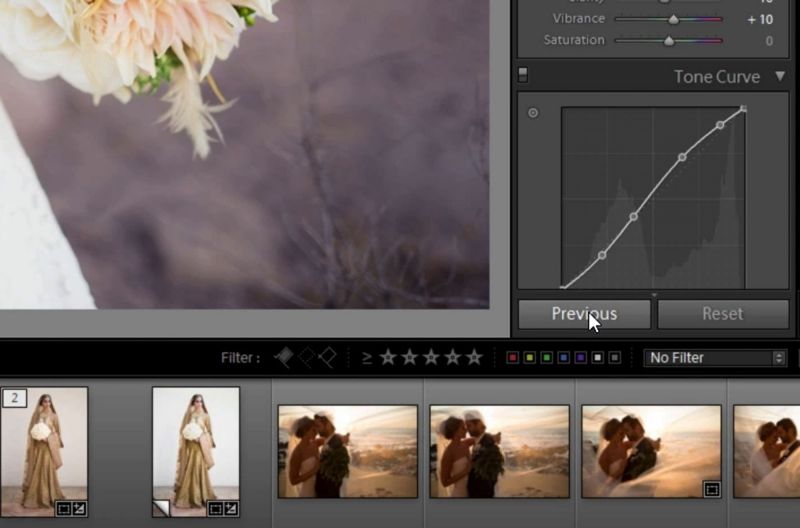Adjust the Vibrance slider handle

673,19
